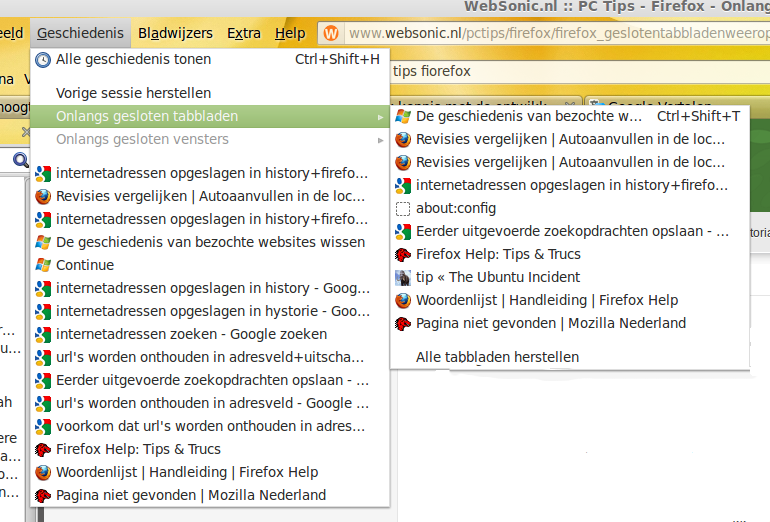770x522 pixels.
Task: Click Firefox icon of Revisies vergelijken in Geschiedenis menu
Action: coord(43,196)
